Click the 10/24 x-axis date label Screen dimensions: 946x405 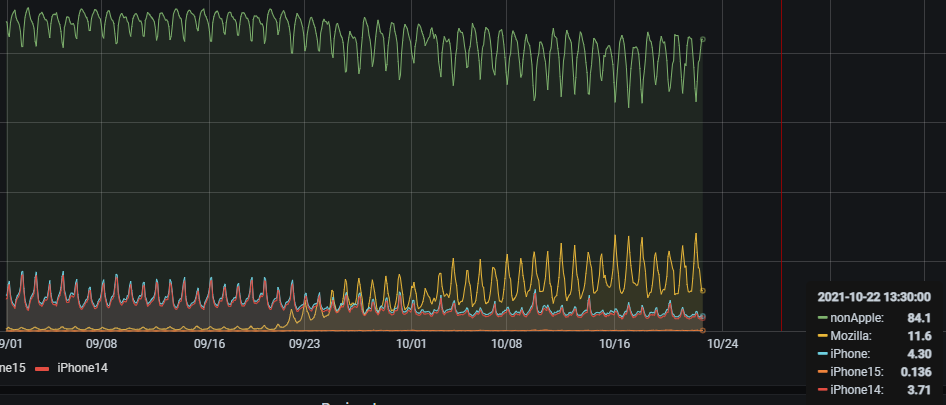click(722, 344)
